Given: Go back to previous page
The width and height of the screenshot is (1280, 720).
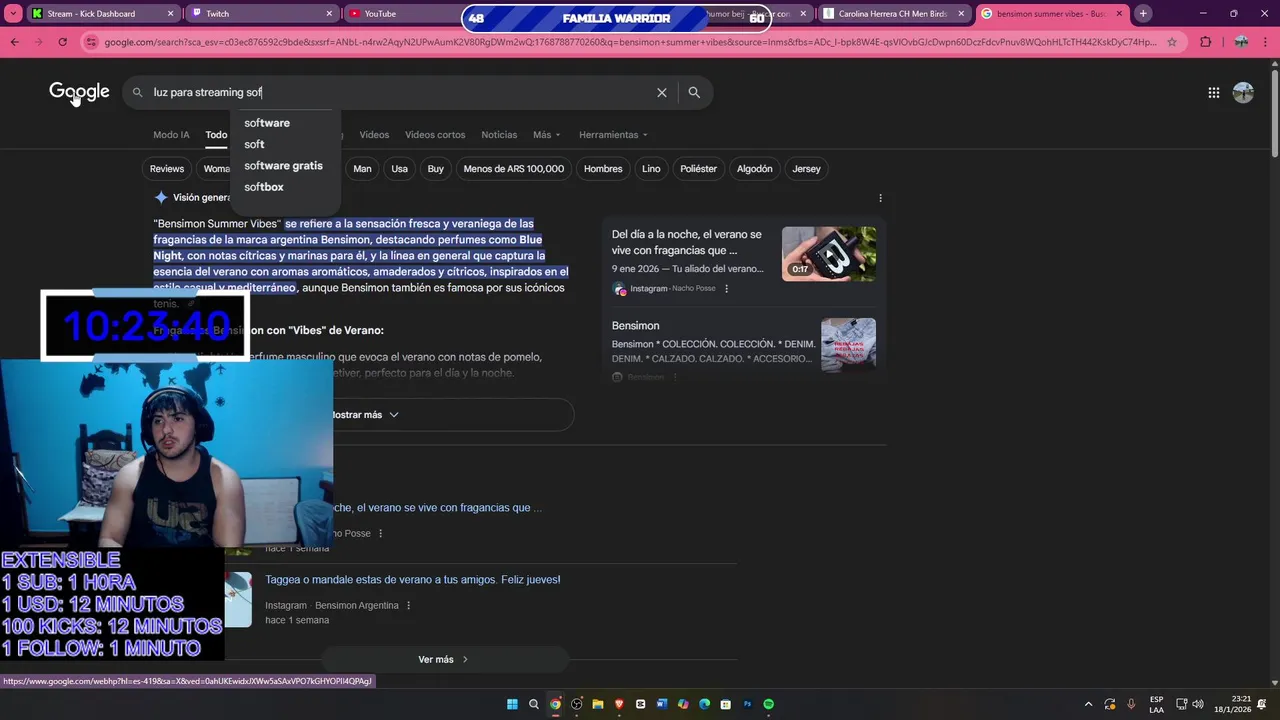Looking at the screenshot, I should pyautogui.click(x=14, y=42).
